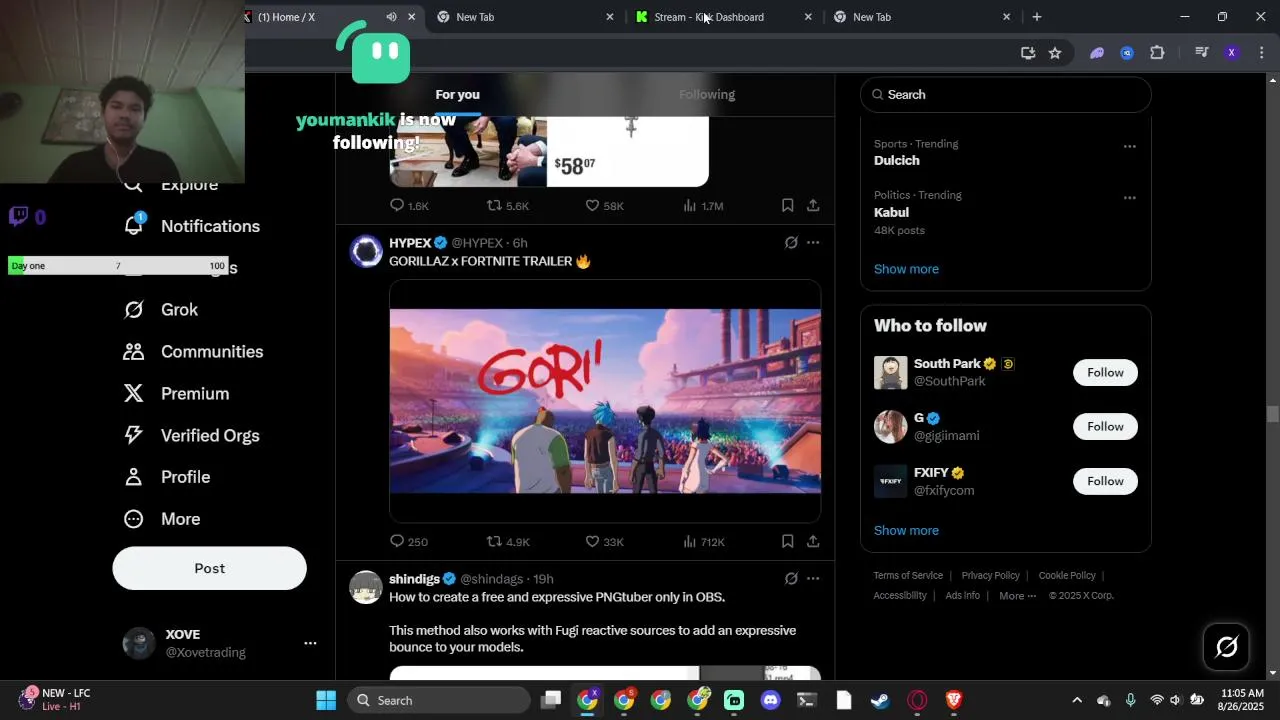Share the post with 58K likes
This screenshot has height=720, width=1280.
tap(813, 205)
